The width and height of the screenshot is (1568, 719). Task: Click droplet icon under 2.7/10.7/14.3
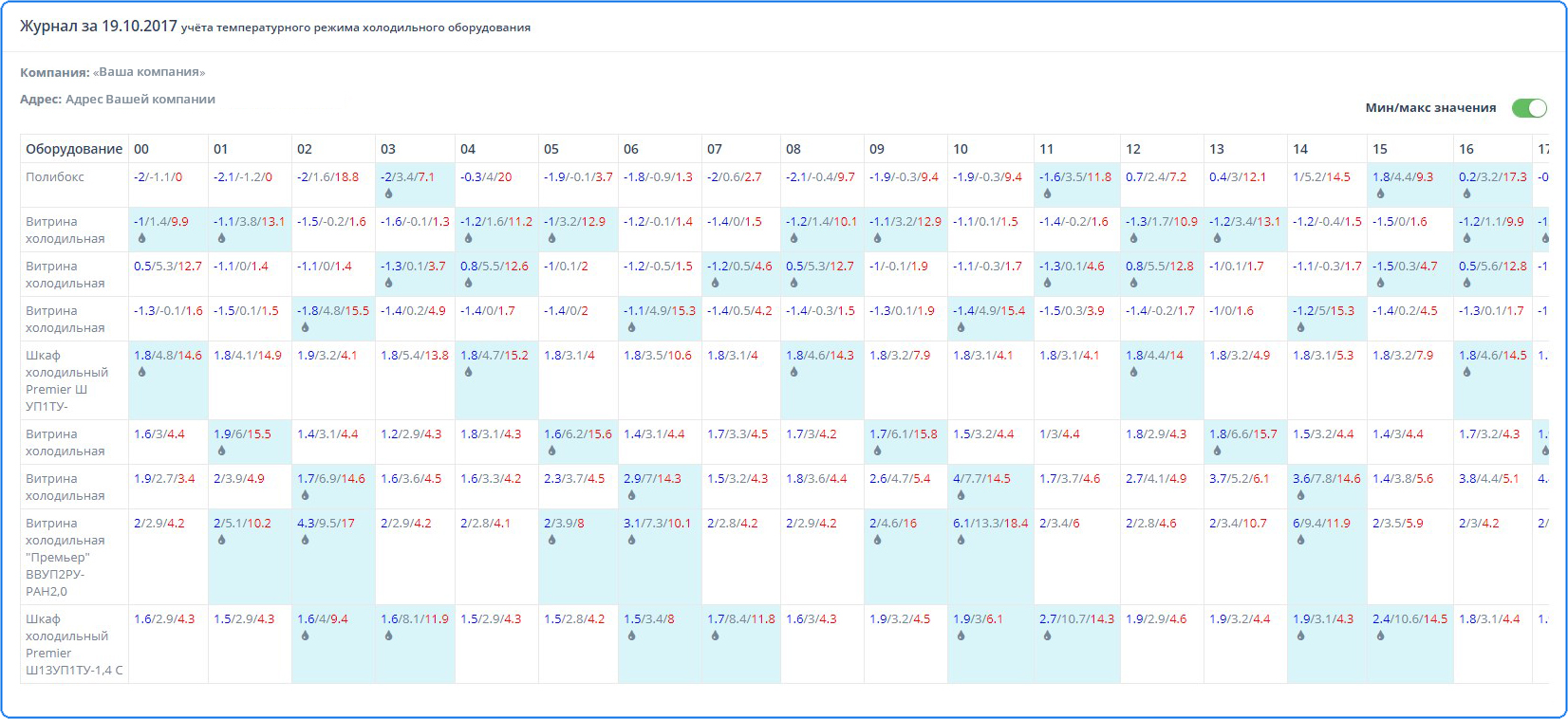1047,636
